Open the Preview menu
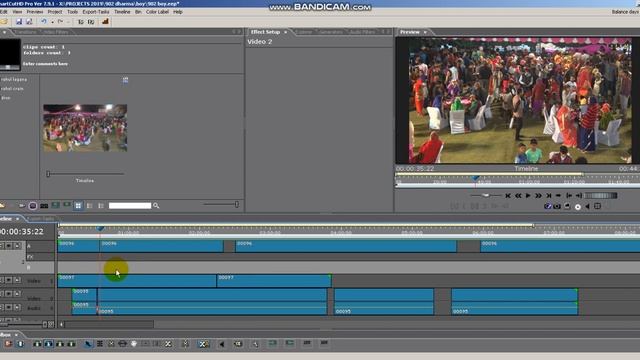Viewport: 640px width, 360px height. (35, 12)
